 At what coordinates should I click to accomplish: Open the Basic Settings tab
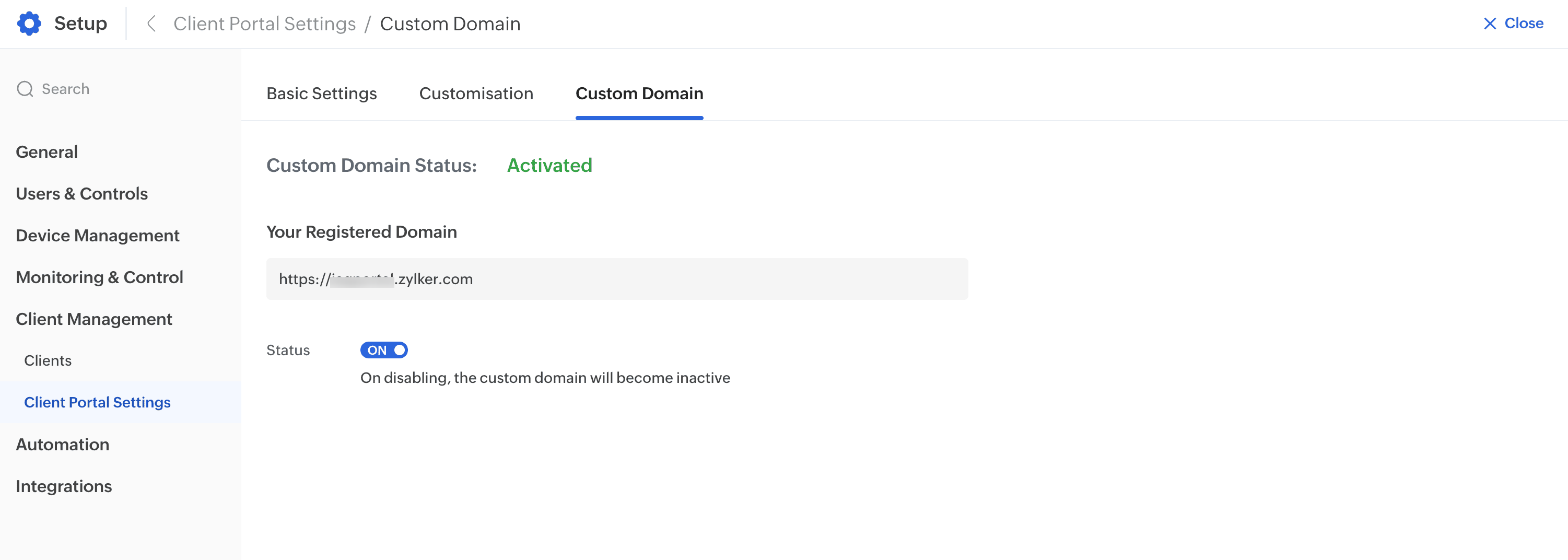tap(321, 93)
